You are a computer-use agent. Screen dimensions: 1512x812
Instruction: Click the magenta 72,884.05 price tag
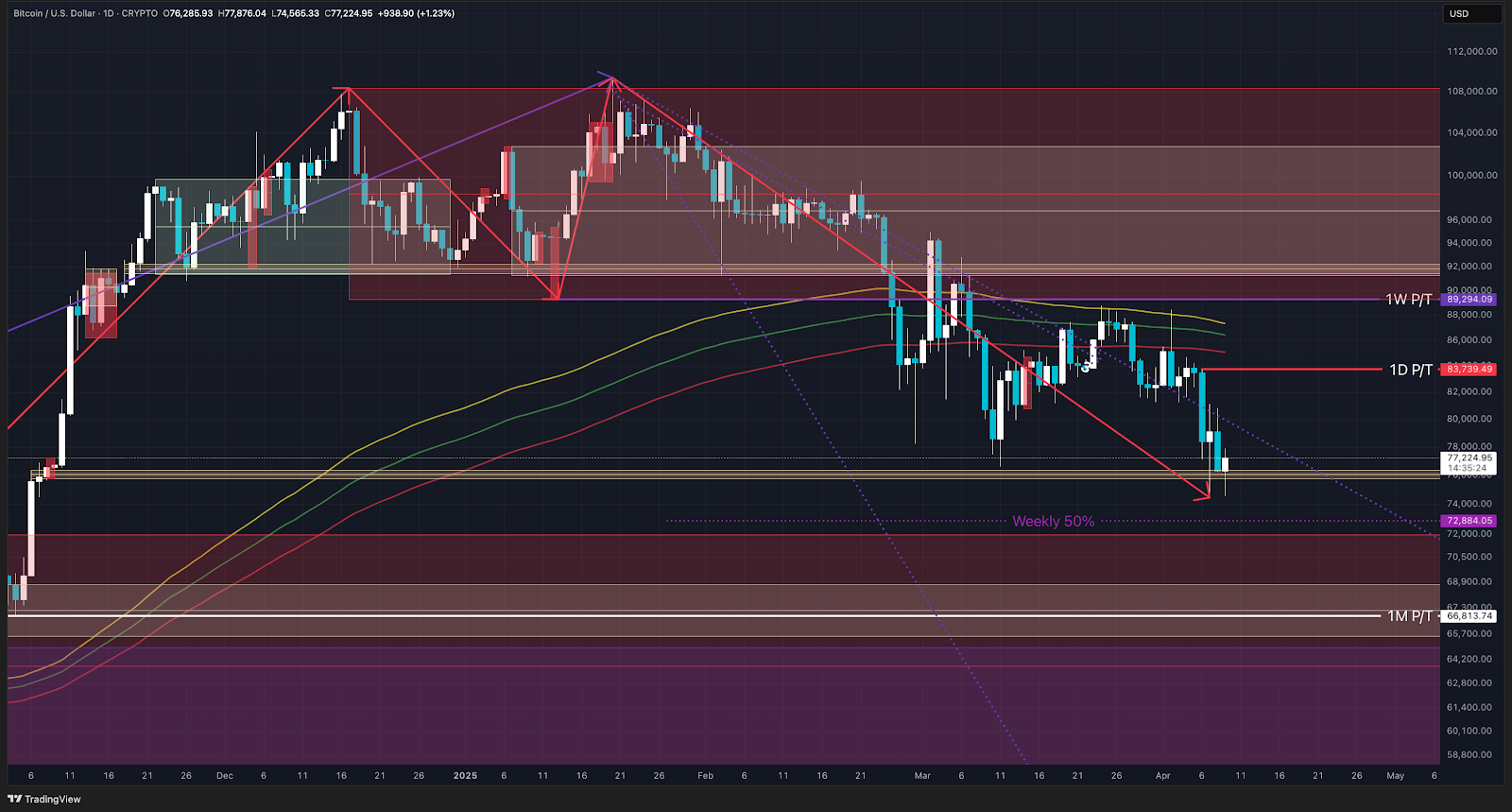click(x=1469, y=521)
